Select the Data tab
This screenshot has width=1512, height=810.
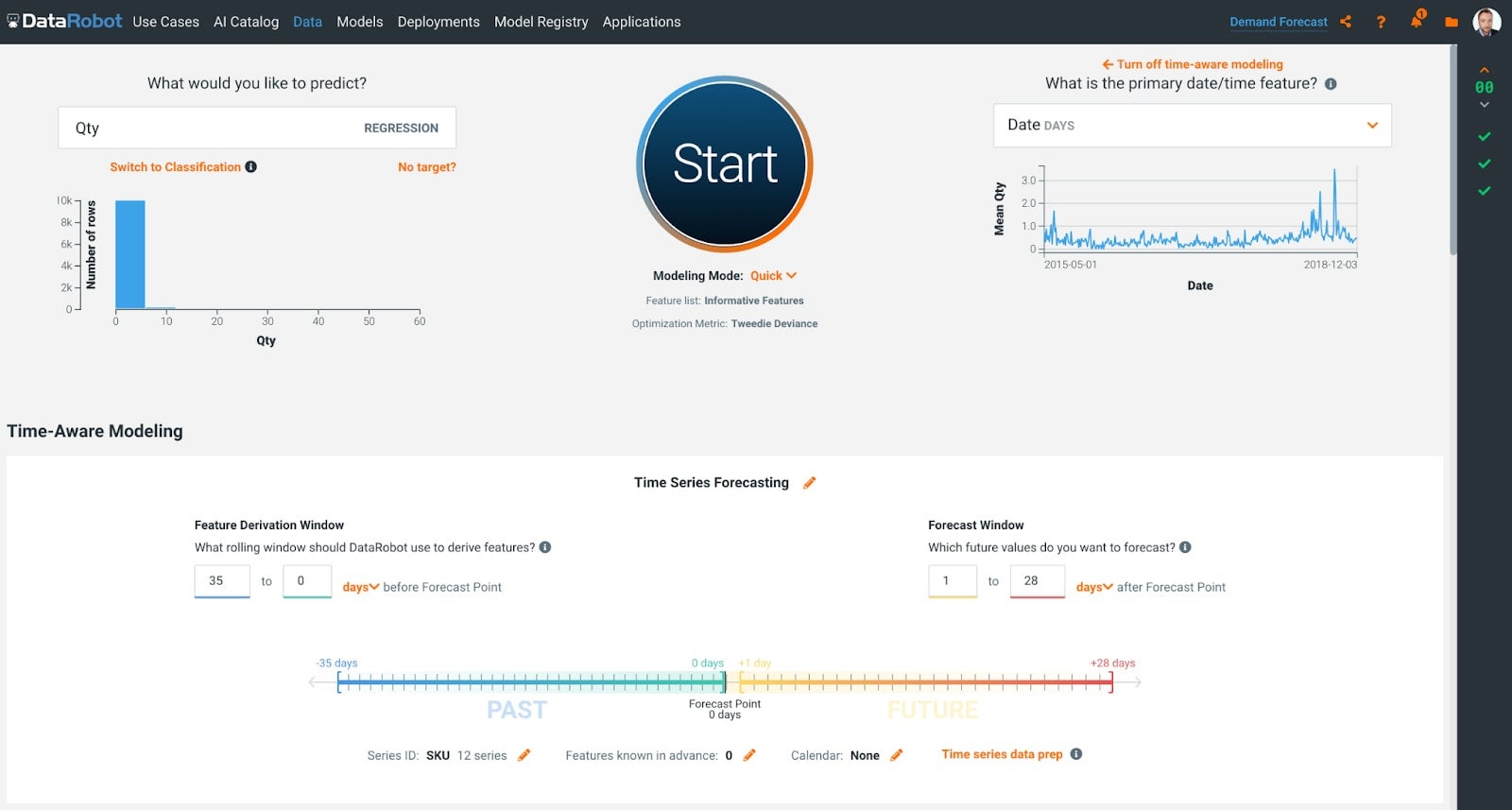pos(307,22)
